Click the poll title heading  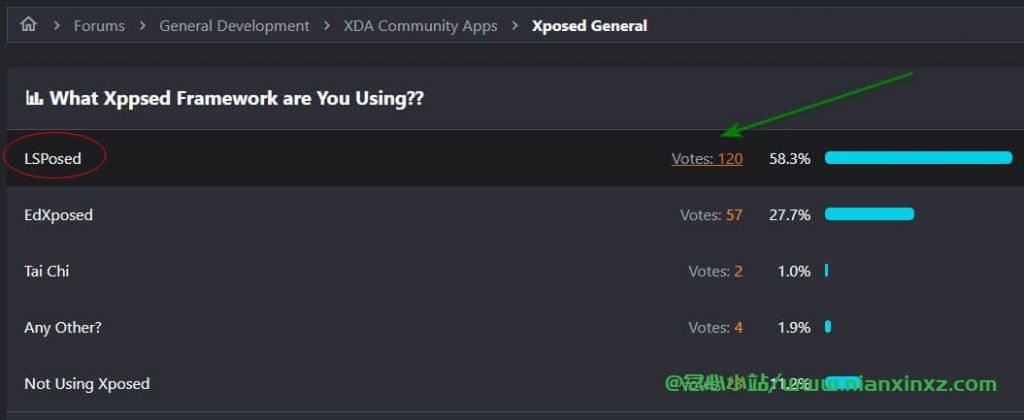(236, 99)
